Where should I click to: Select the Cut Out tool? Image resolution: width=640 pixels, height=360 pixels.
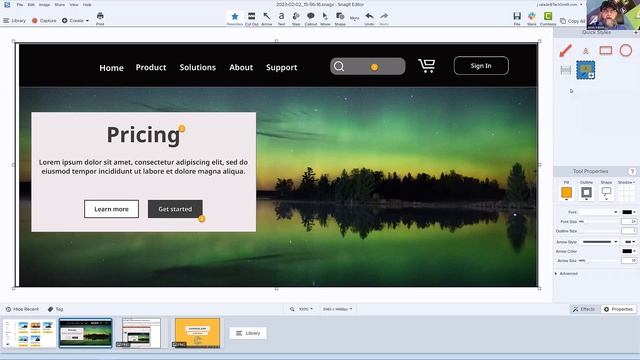[251, 18]
